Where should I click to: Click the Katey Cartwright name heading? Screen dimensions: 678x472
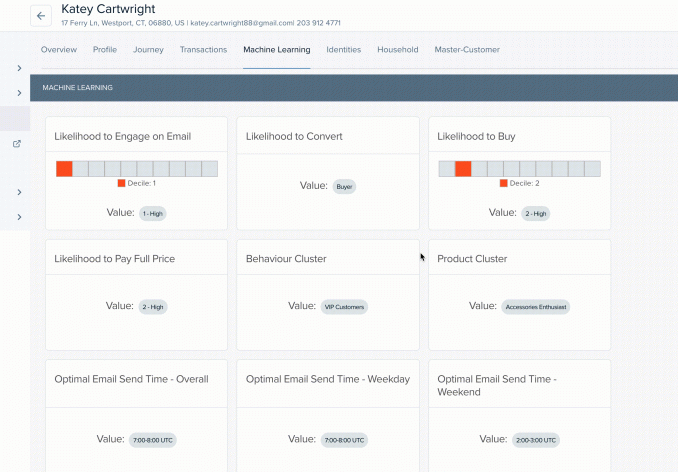coord(108,9)
